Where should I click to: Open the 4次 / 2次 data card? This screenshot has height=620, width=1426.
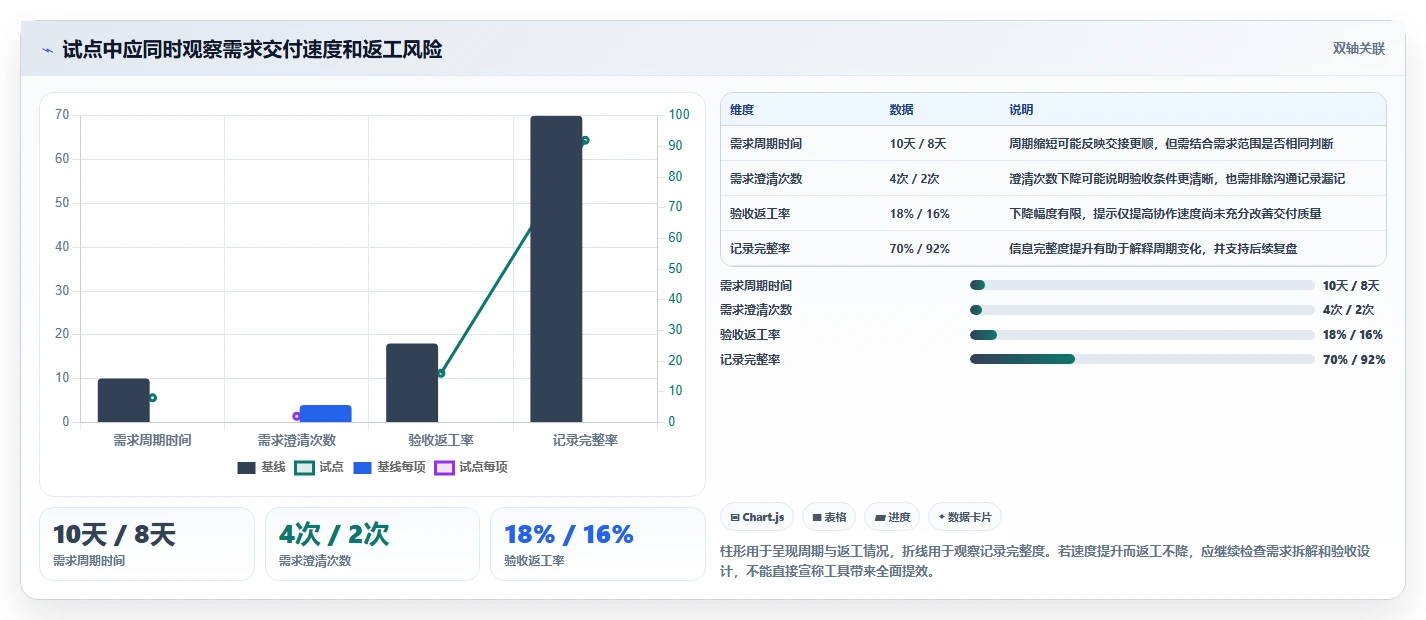[373, 544]
